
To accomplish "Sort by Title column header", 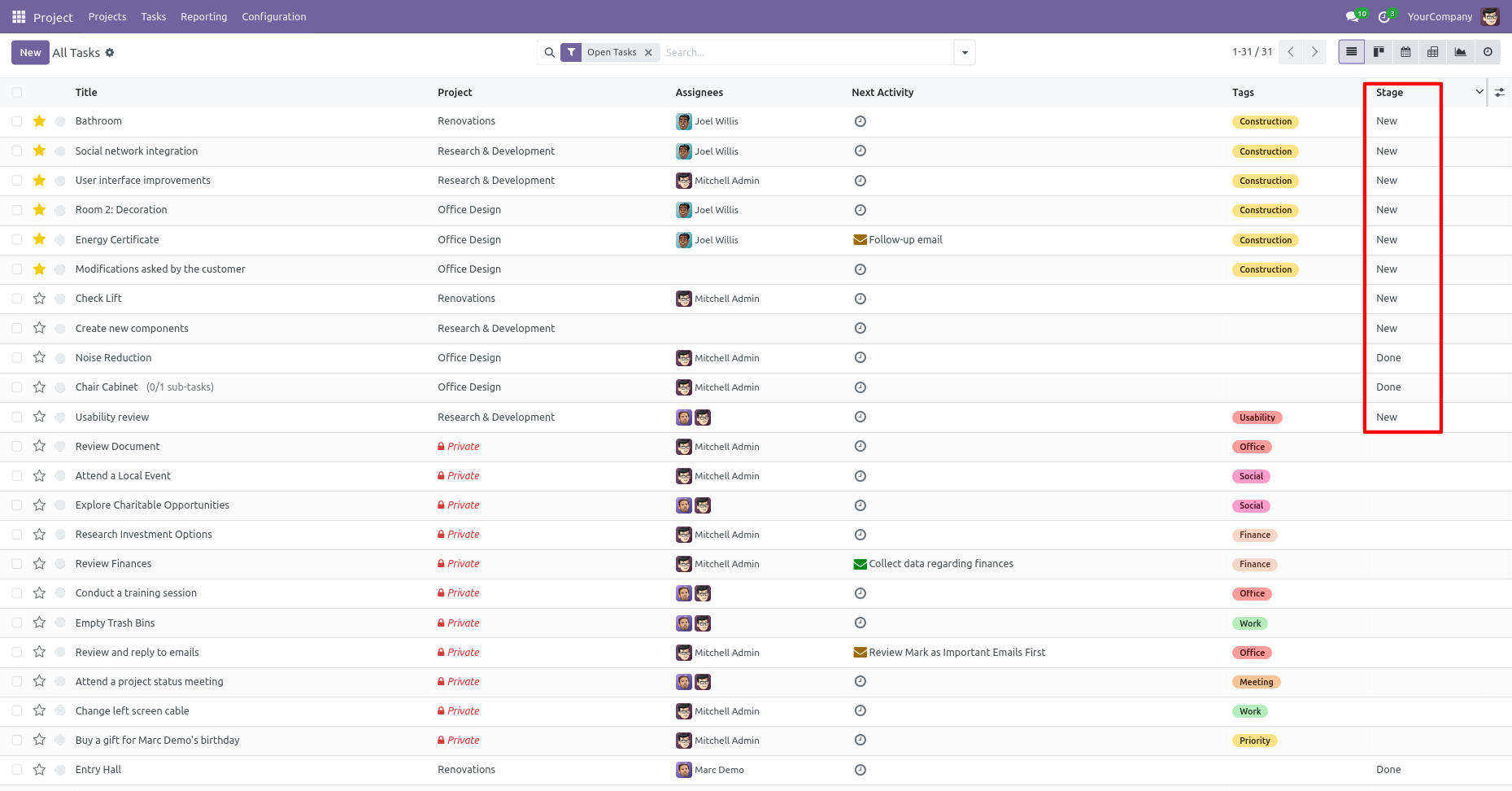I will click(86, 93).
